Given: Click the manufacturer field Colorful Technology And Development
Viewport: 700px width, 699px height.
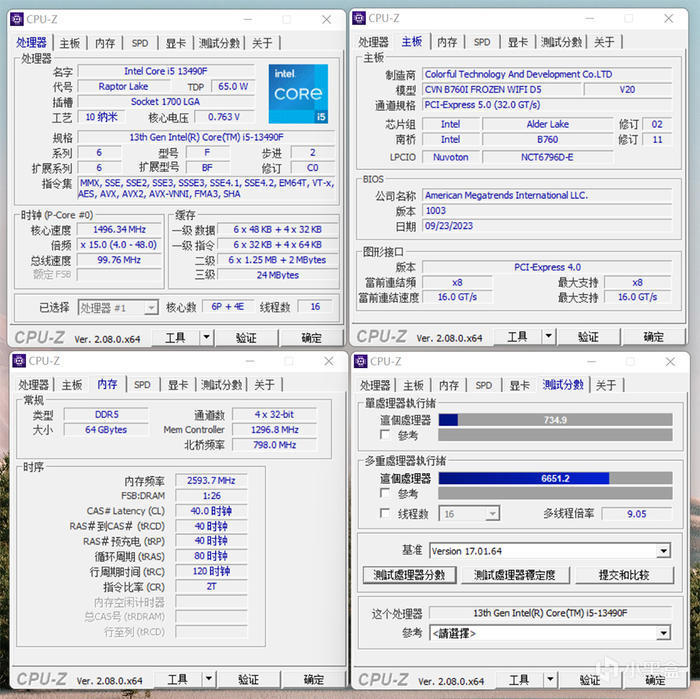Looking at the screenshot, I should click(x=547, y=75).
